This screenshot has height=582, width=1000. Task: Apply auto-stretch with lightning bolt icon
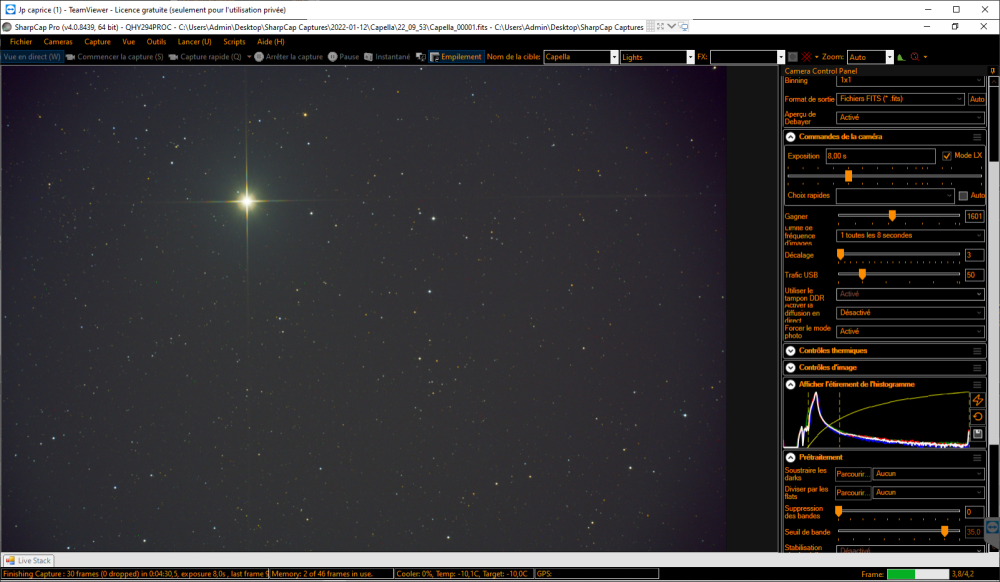coord(978,400)
